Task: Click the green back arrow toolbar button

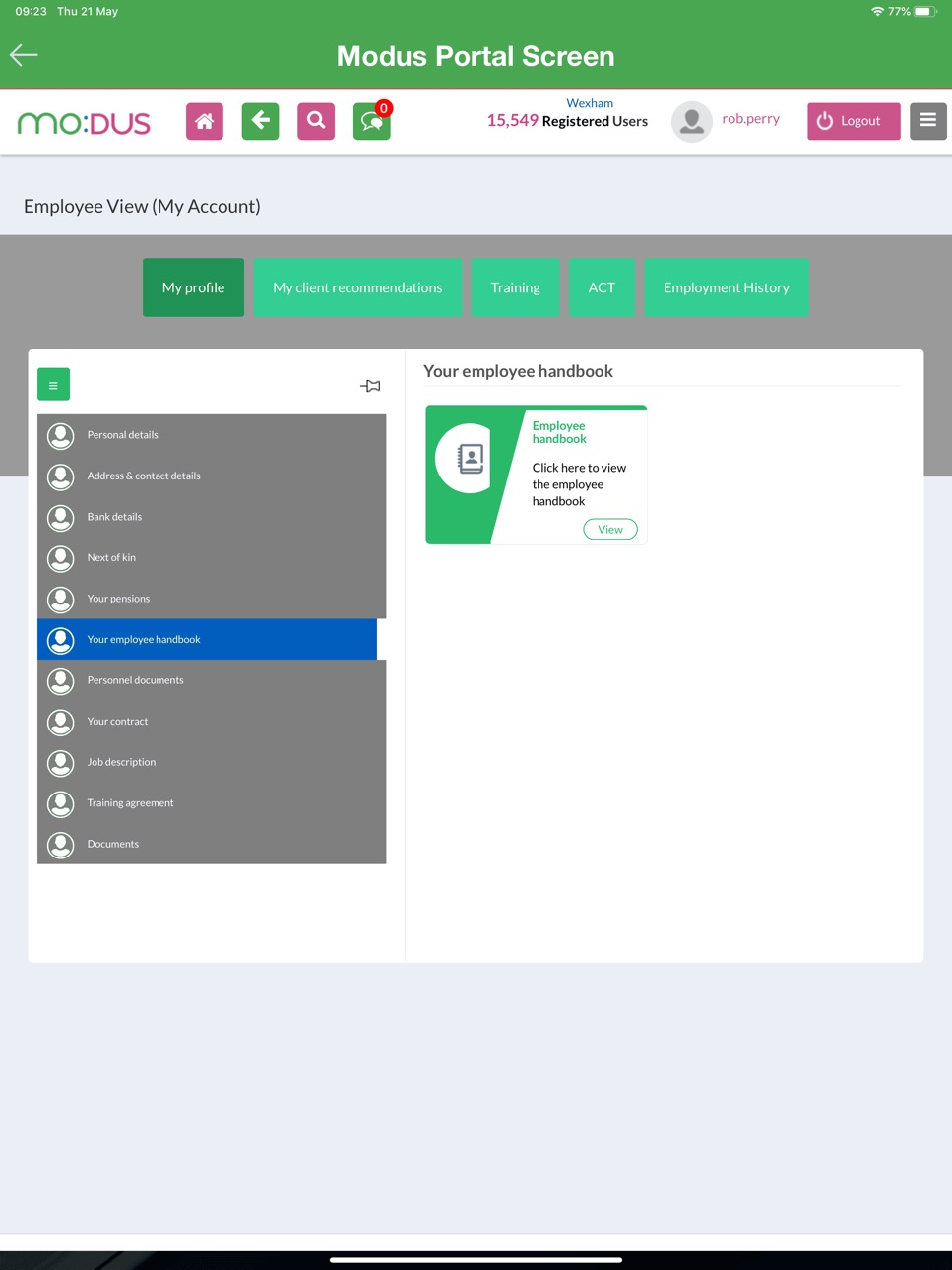Action: [260, 121]
